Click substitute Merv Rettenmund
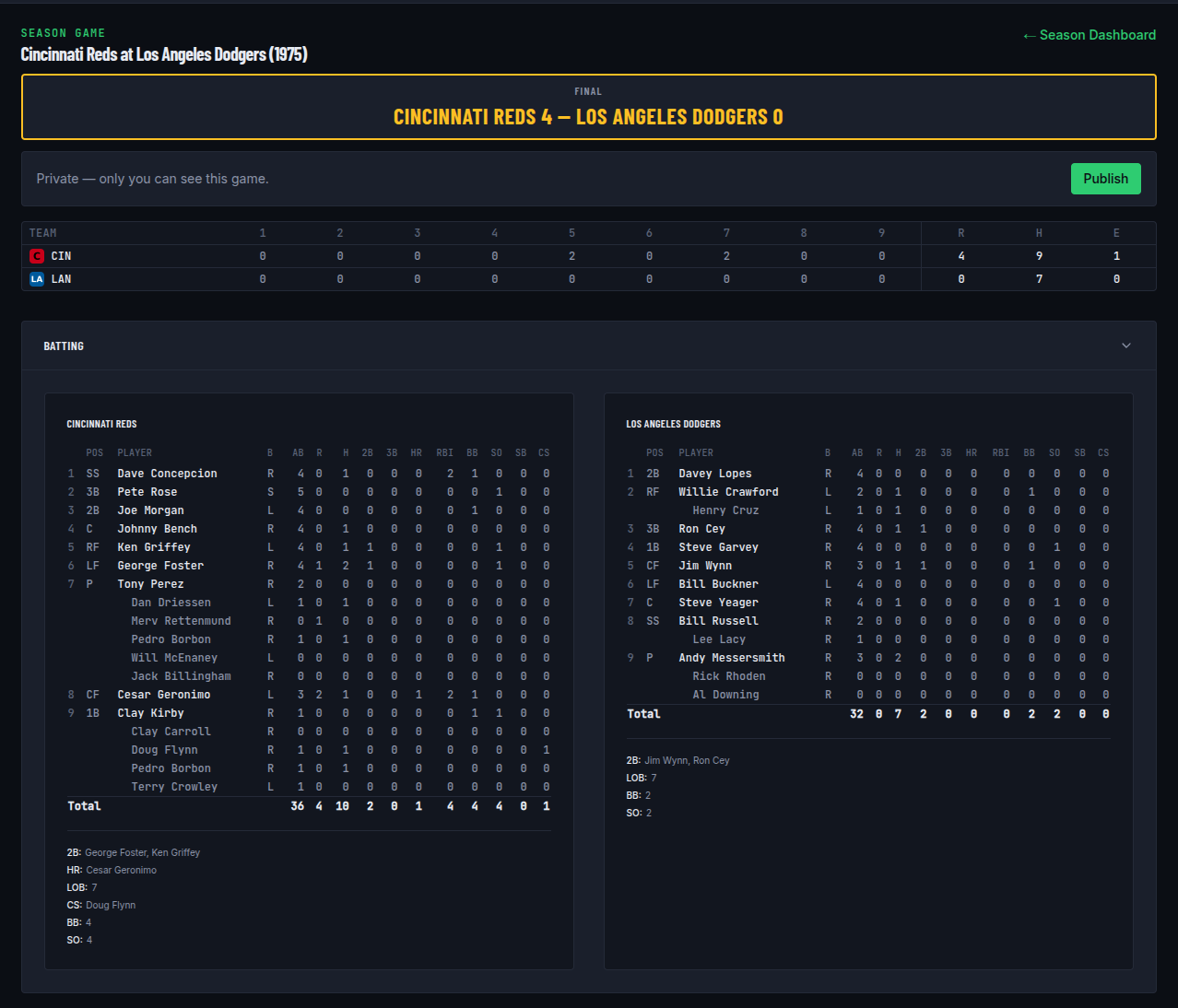The image size is (1178, 1008). coord(181,621)
